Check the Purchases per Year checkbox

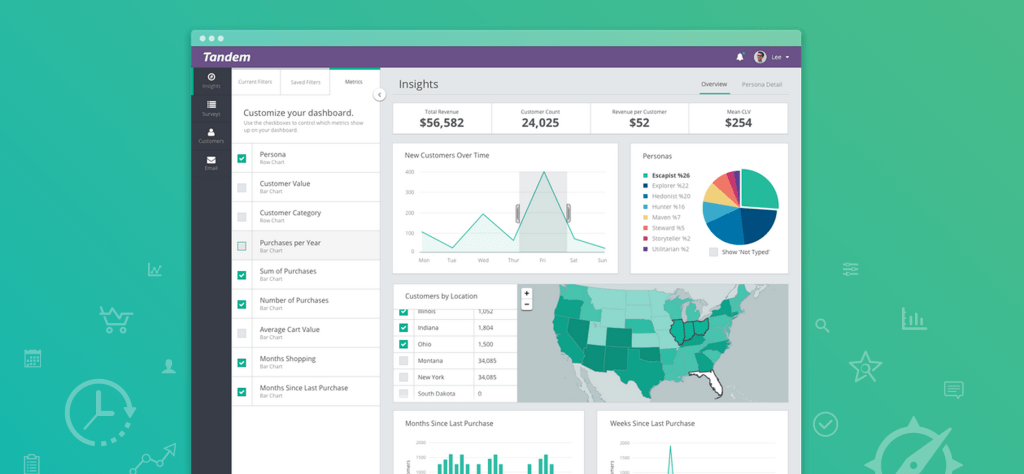[242, 246]
